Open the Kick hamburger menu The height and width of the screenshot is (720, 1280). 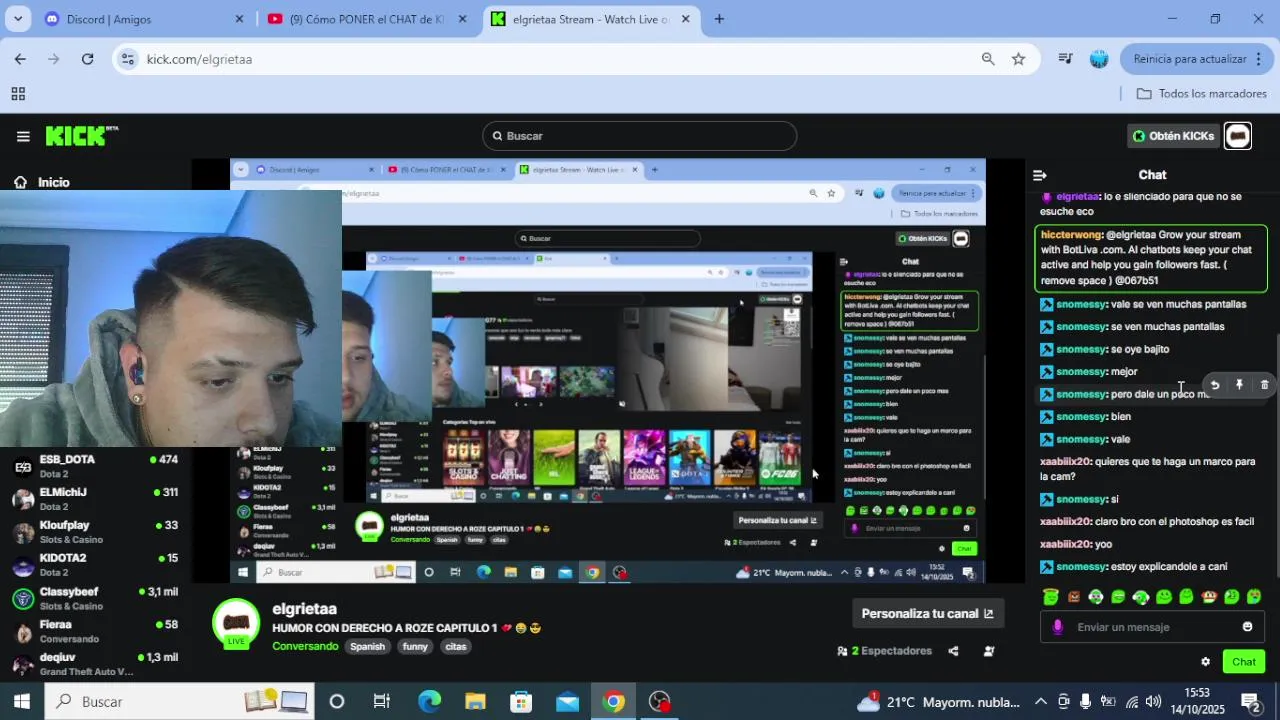(23, 136)
